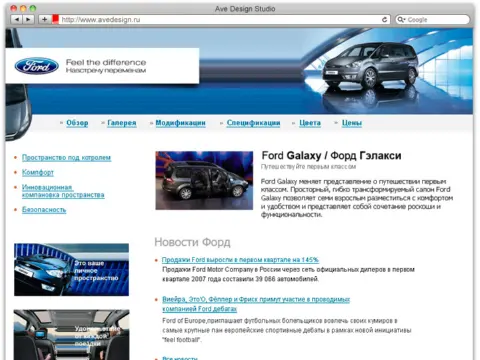This screenshot has height=360, width=480.
Task: Click the reload icon in address bar
Action: pos(384,20)
